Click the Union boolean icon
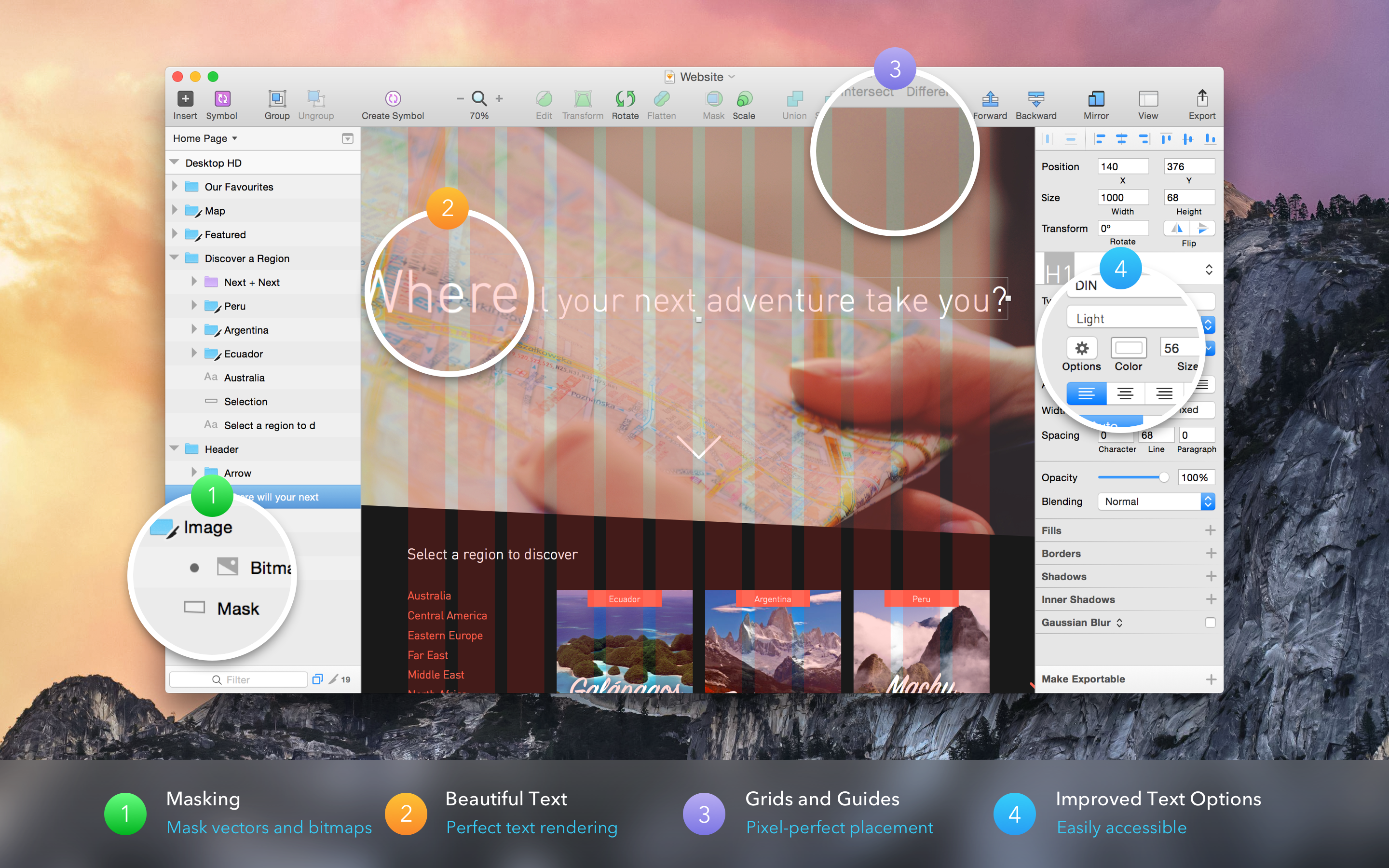The image size is (1389, 868). (794, 99)
